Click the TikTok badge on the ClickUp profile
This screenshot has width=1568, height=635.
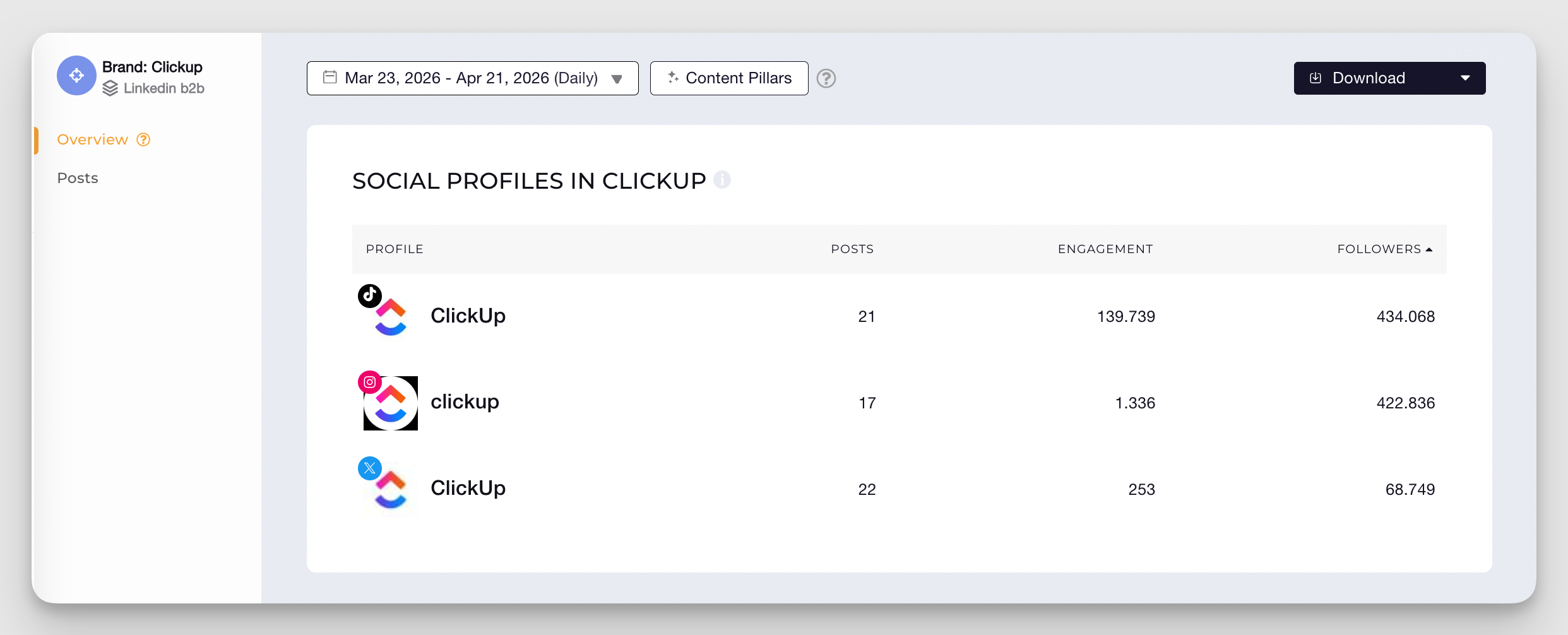(x=369, y=294)
